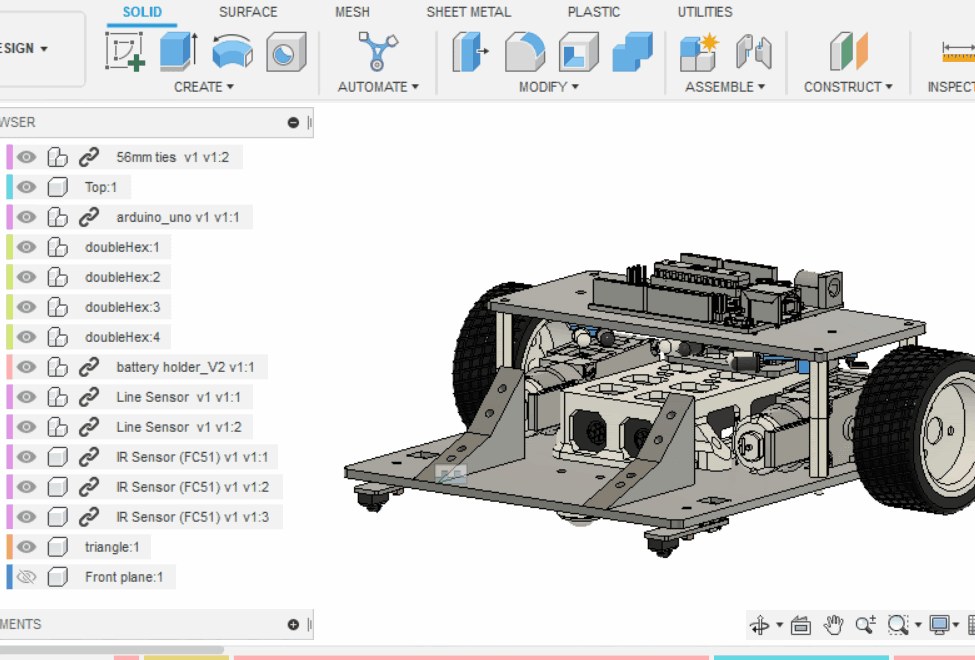Click the Shell tool icon
The height and width of the screenshot is (660, 975).
point(578,51)
